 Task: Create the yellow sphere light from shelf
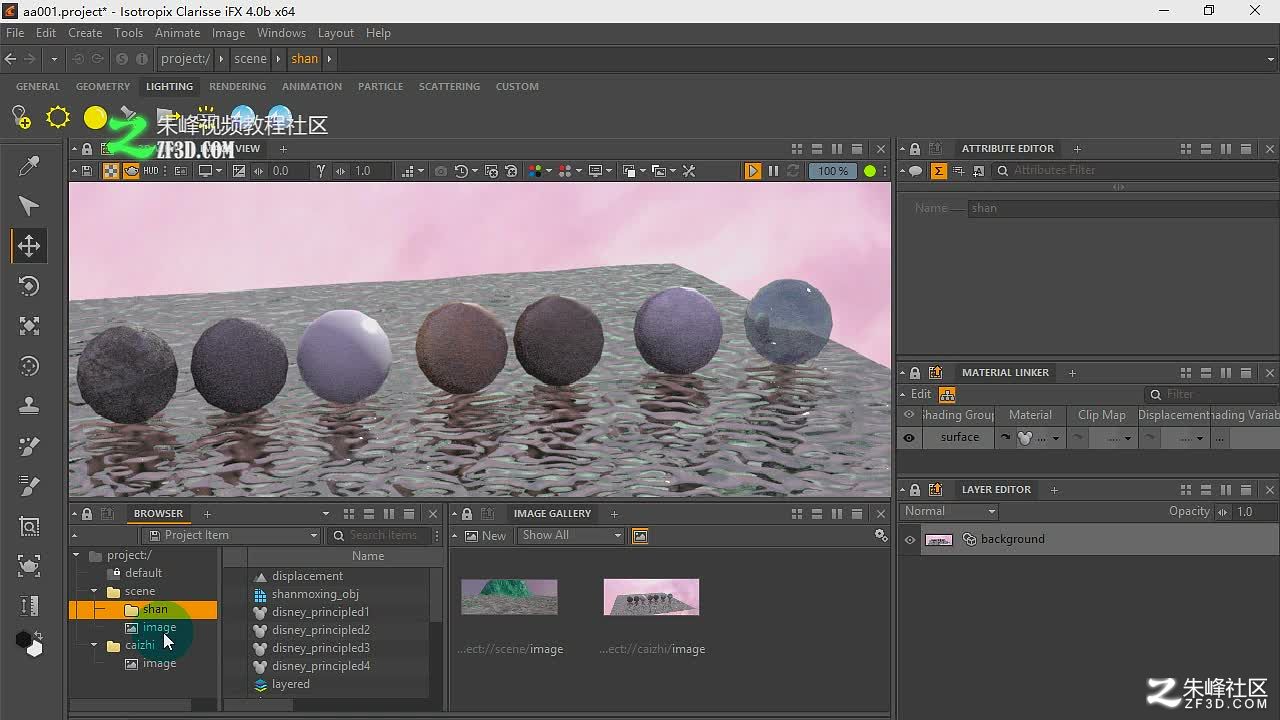[95, 118]
